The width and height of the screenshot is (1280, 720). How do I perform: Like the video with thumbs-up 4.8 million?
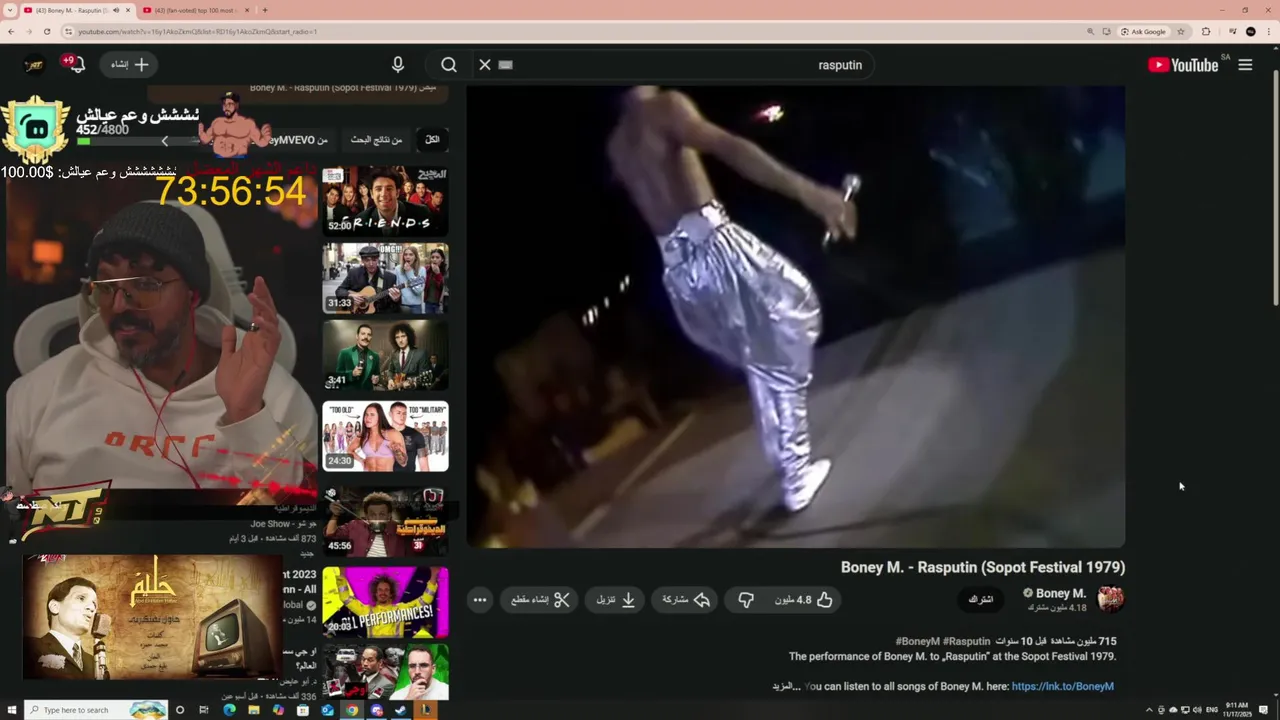pos(803,600)
